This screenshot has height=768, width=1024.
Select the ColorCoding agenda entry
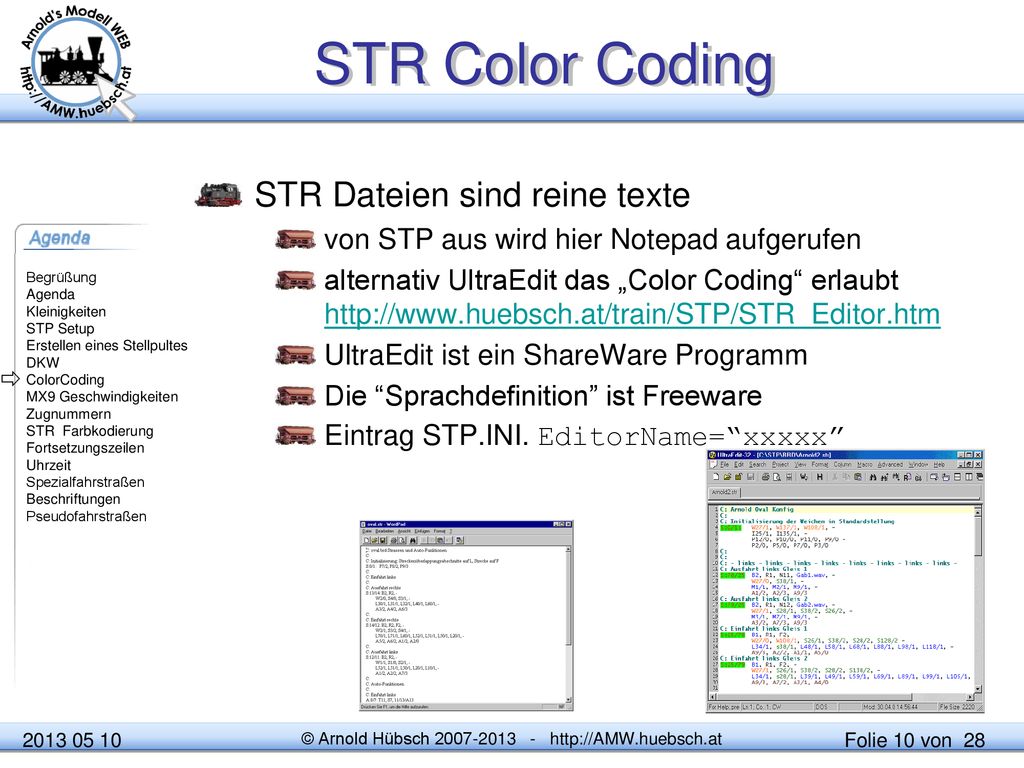pyautogui.click(x=65, y=379)
